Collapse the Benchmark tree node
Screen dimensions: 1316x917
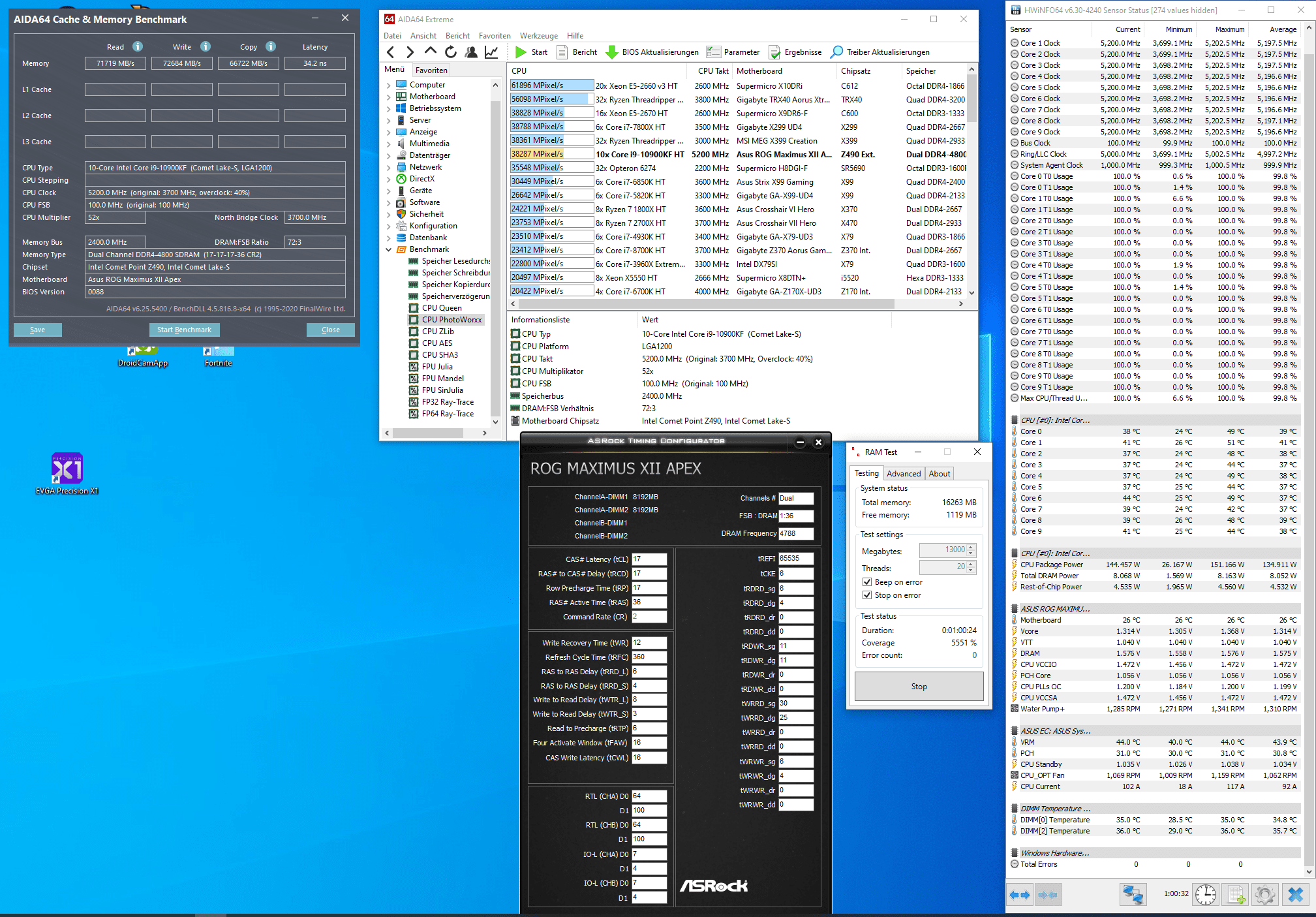pyautogui.click(x=389, y=249)
